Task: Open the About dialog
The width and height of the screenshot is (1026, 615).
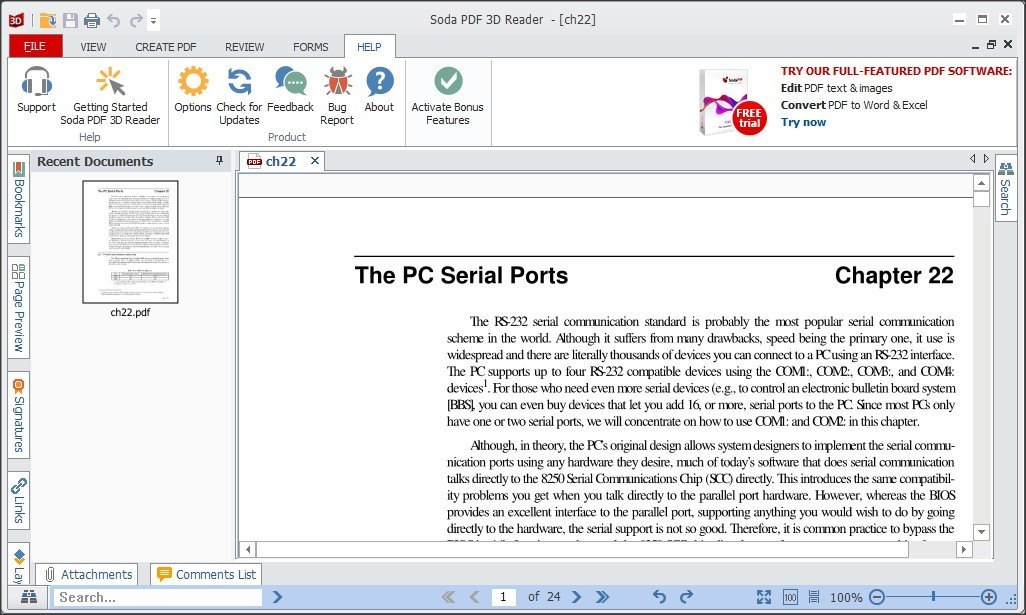Action: (379, 95)
